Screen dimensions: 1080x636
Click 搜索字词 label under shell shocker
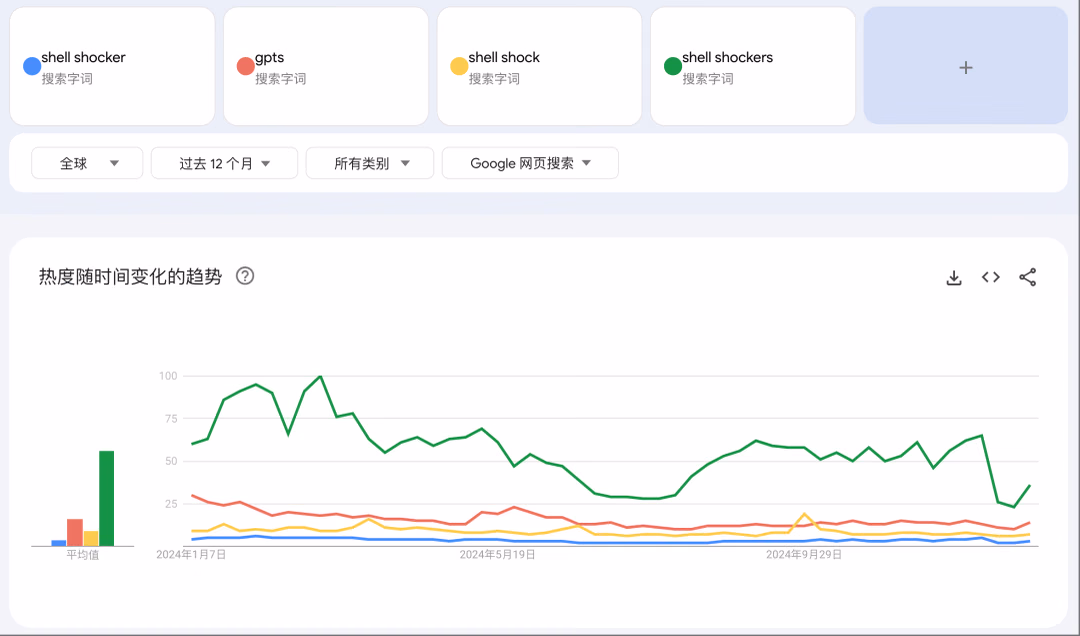click(x=67, y=79)
